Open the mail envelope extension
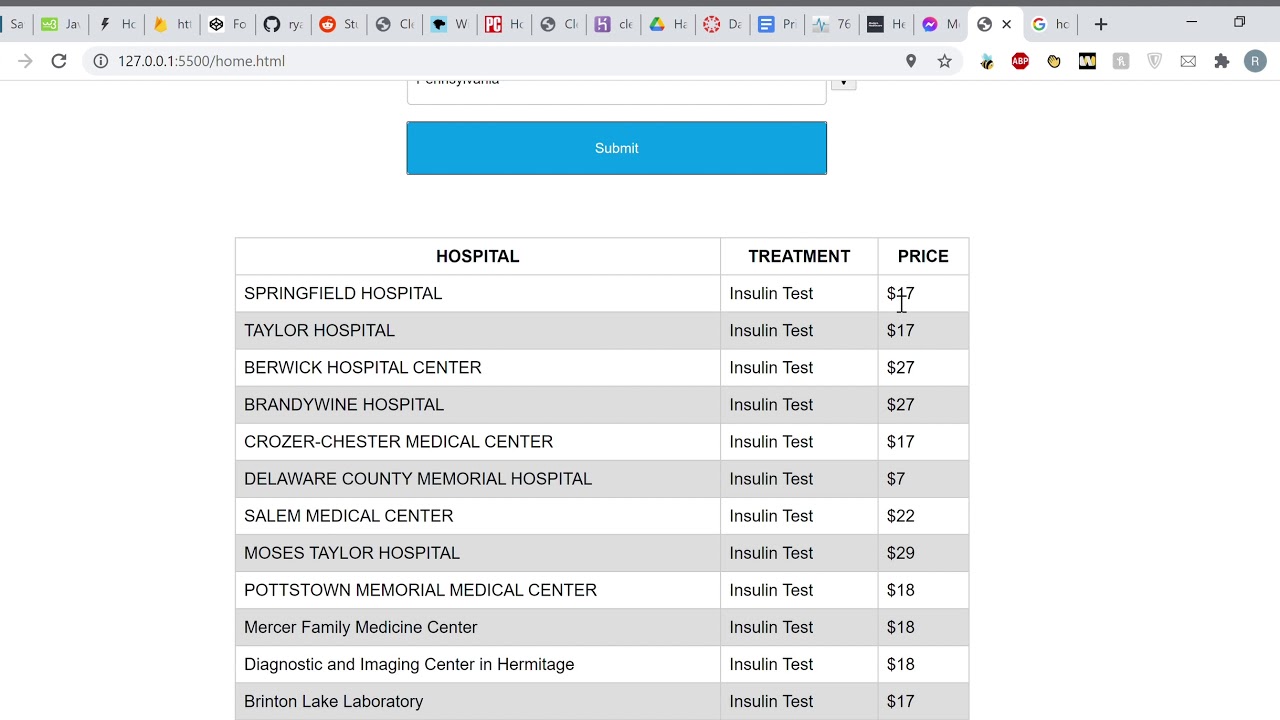The image size is (1280, 720). point(1188,61)
